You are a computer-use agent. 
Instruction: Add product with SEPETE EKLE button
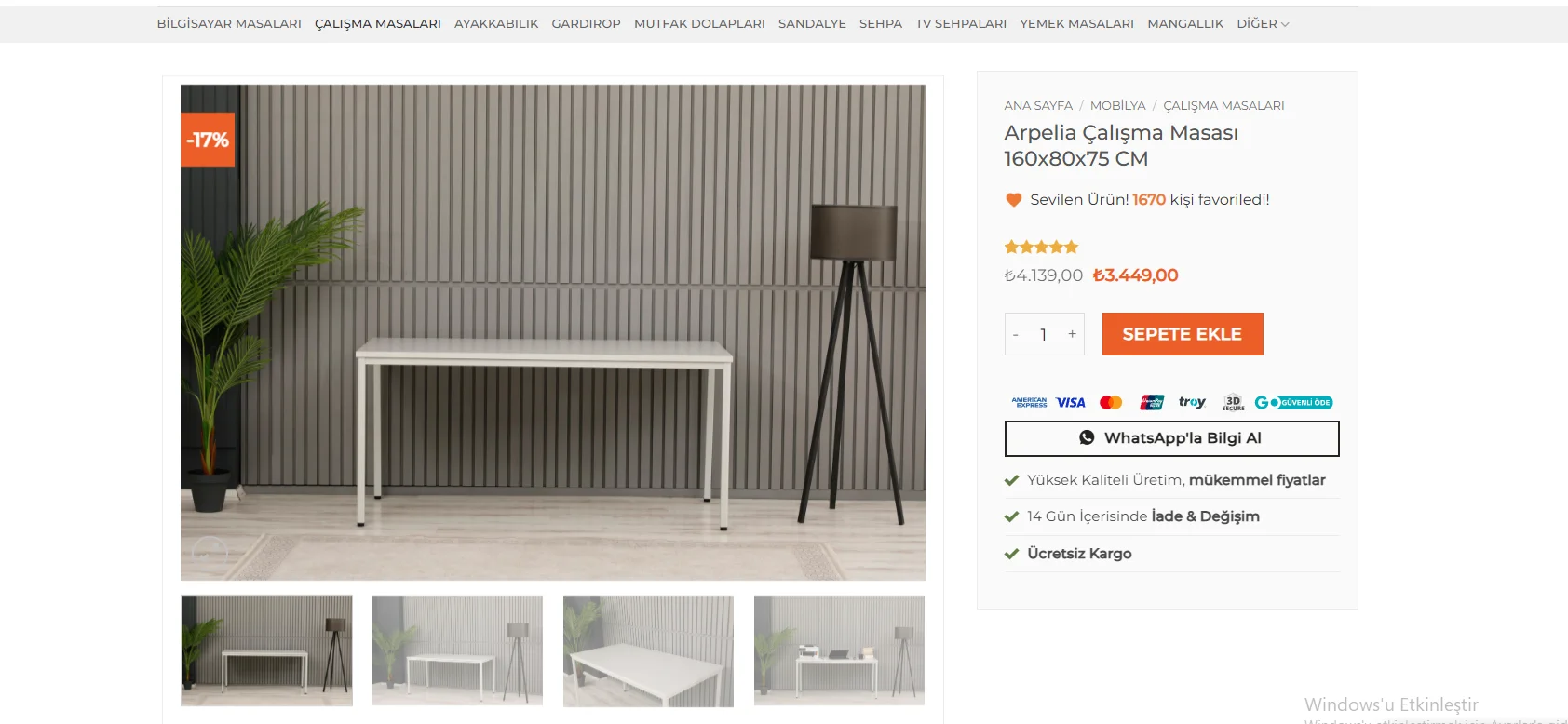1183,334
